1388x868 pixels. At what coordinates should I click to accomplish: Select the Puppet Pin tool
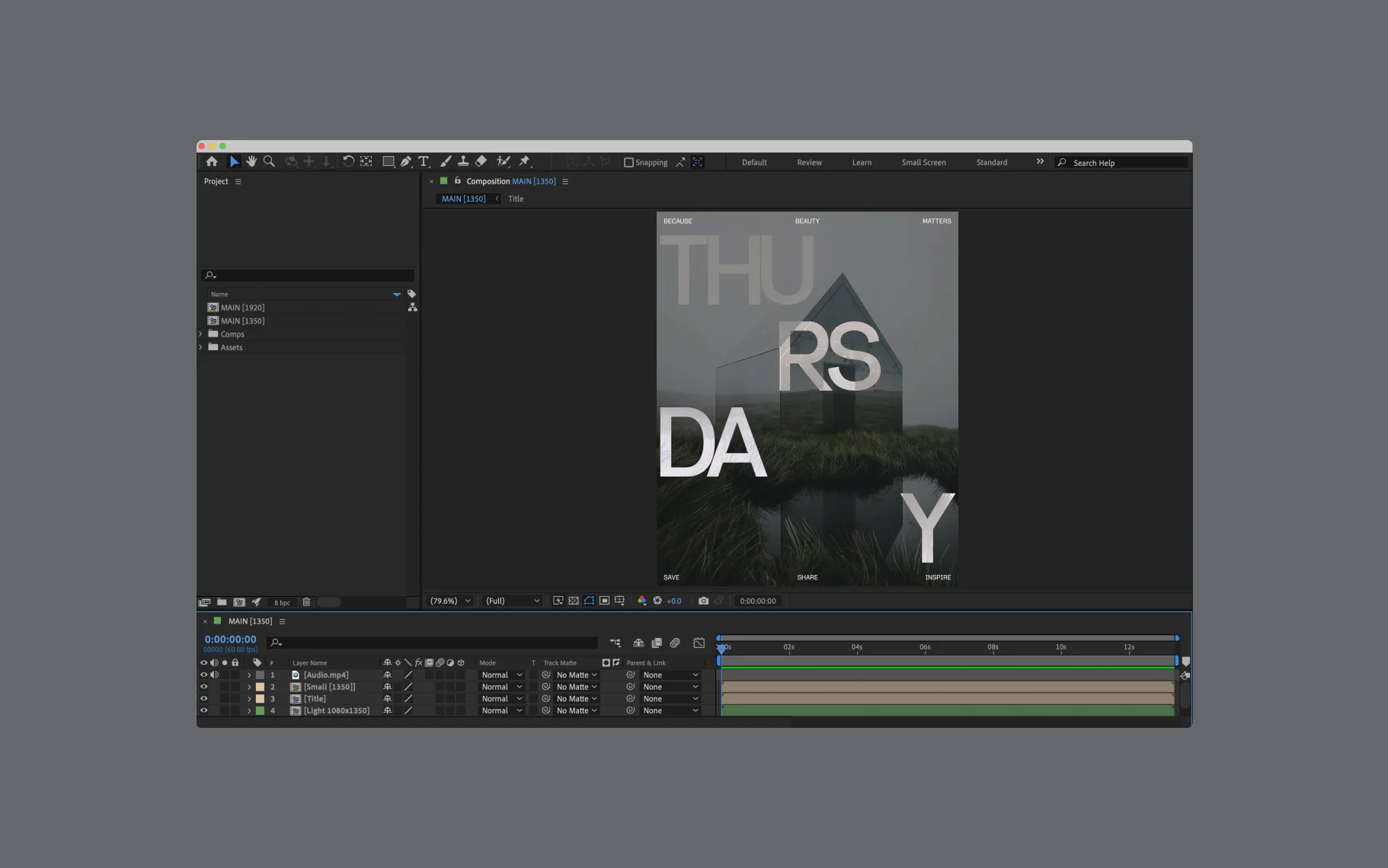coord(524,161)
